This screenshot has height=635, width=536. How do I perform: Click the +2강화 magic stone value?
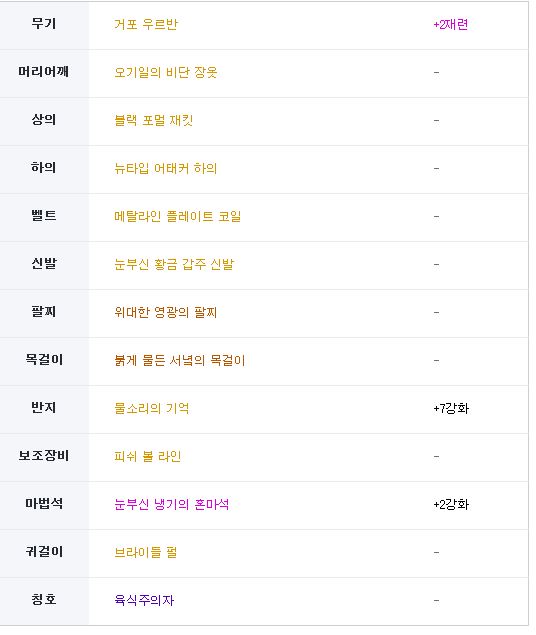451,505
